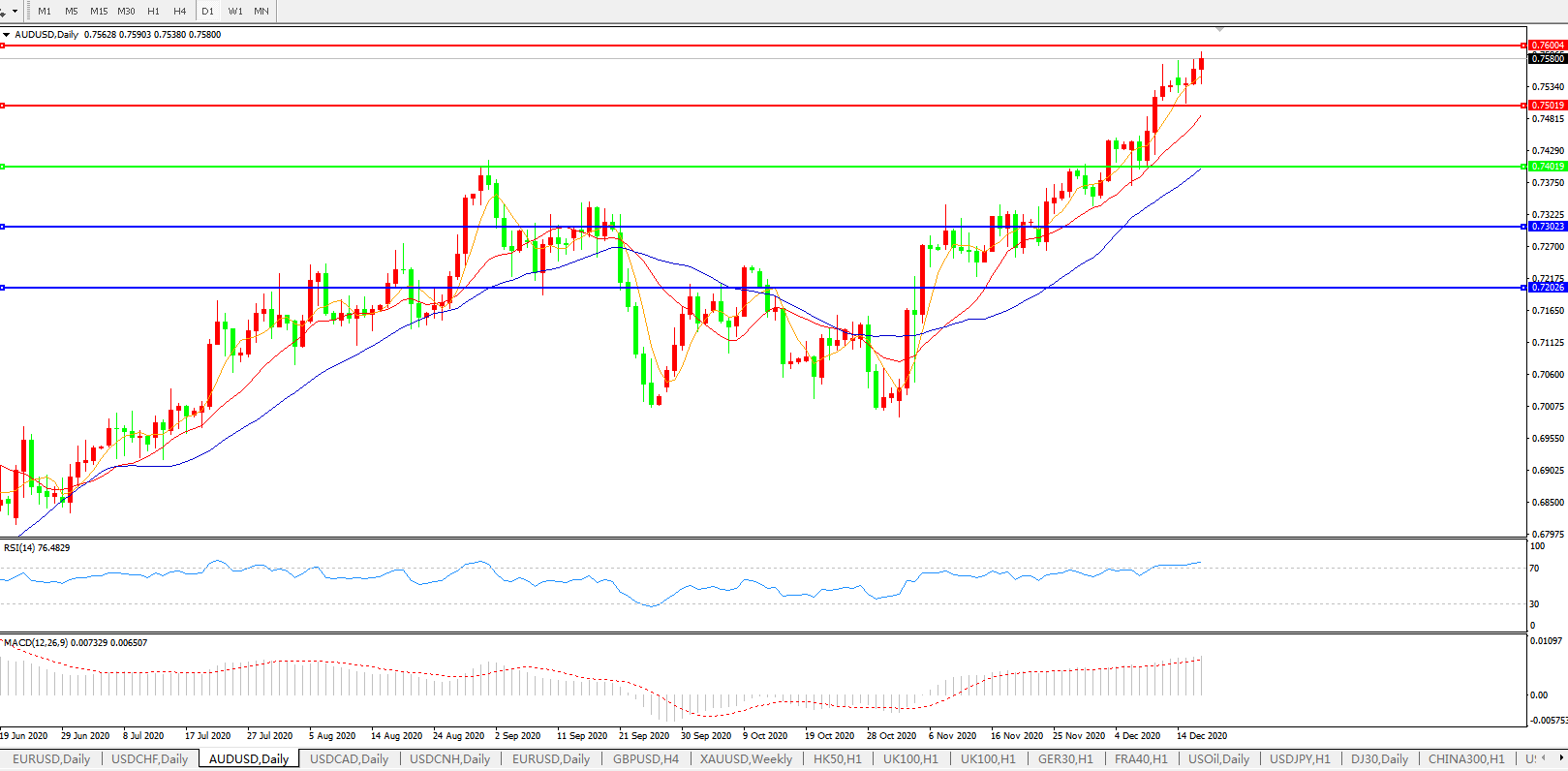Image resolution: width=1568 pixels, height=771 pixels.
Task: Switch to the USDCAD,Daily chart tab
Action: pos(349,758)
